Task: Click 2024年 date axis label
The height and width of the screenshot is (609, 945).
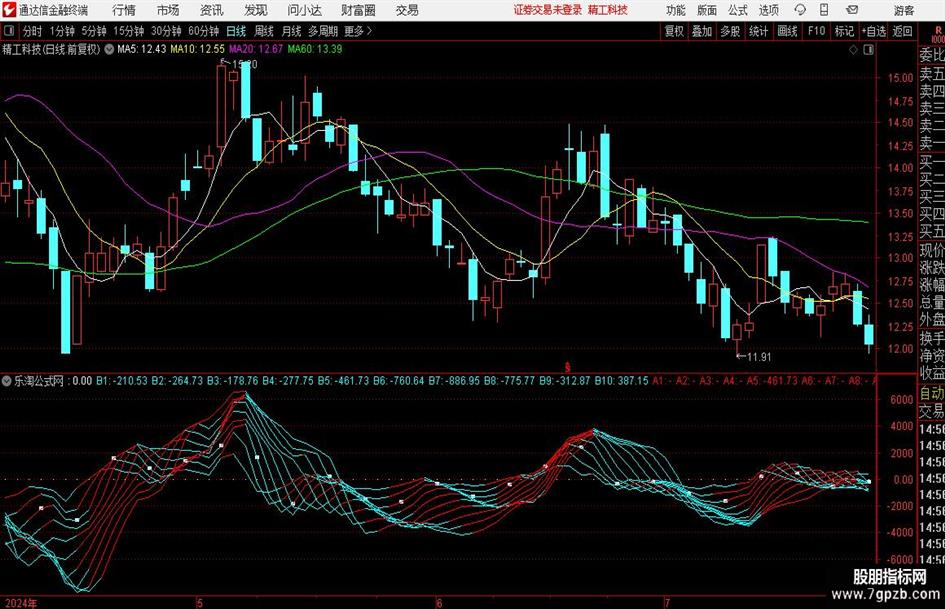Action: 21,603
